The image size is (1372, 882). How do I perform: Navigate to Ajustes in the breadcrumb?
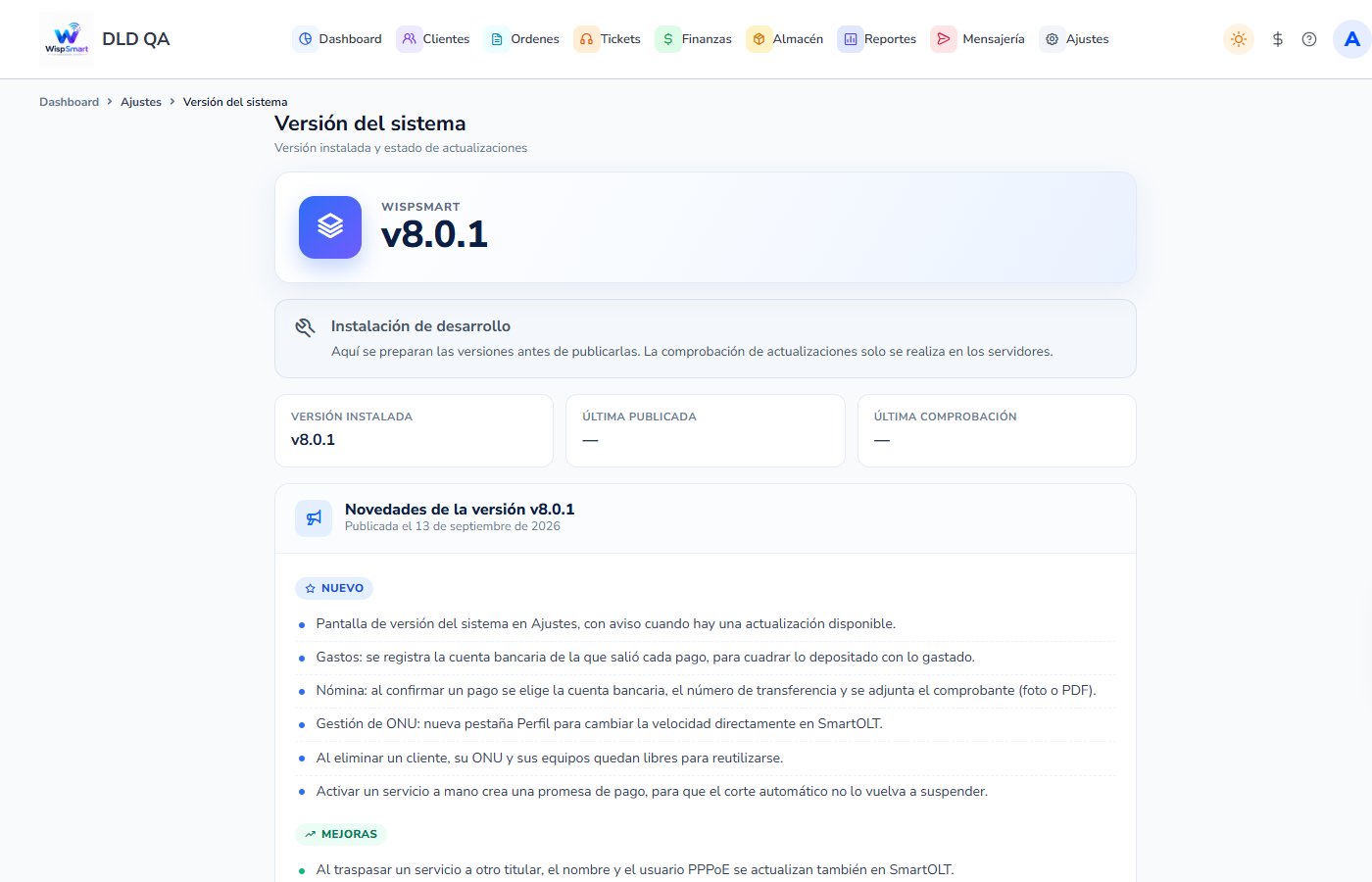pos(141,102)
